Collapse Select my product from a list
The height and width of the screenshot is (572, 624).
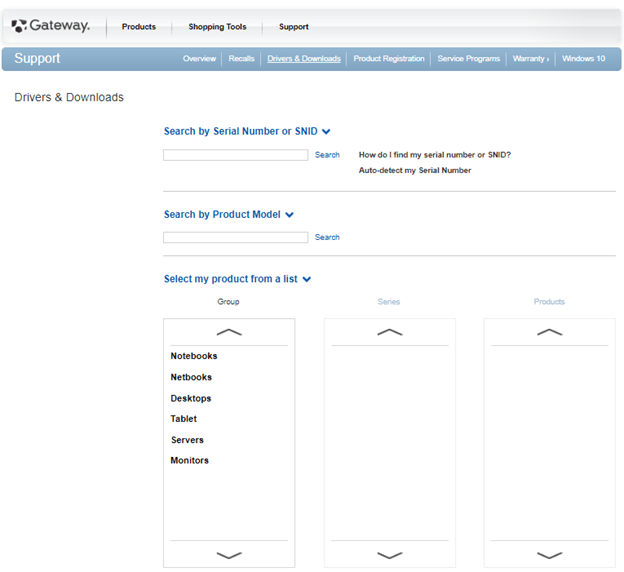click(x=238, y=279)
